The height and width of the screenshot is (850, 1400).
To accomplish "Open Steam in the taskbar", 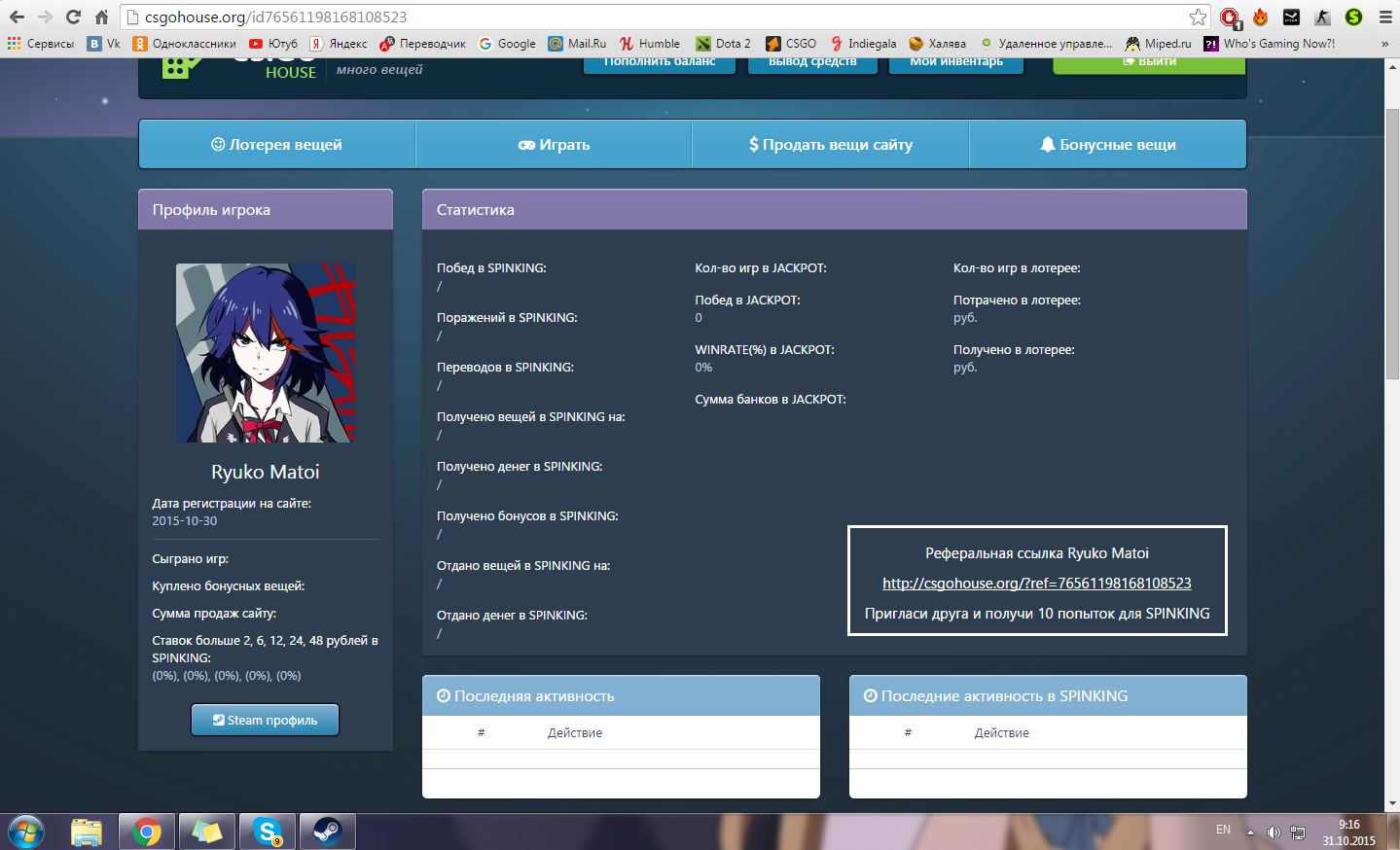I will (327, 832).
